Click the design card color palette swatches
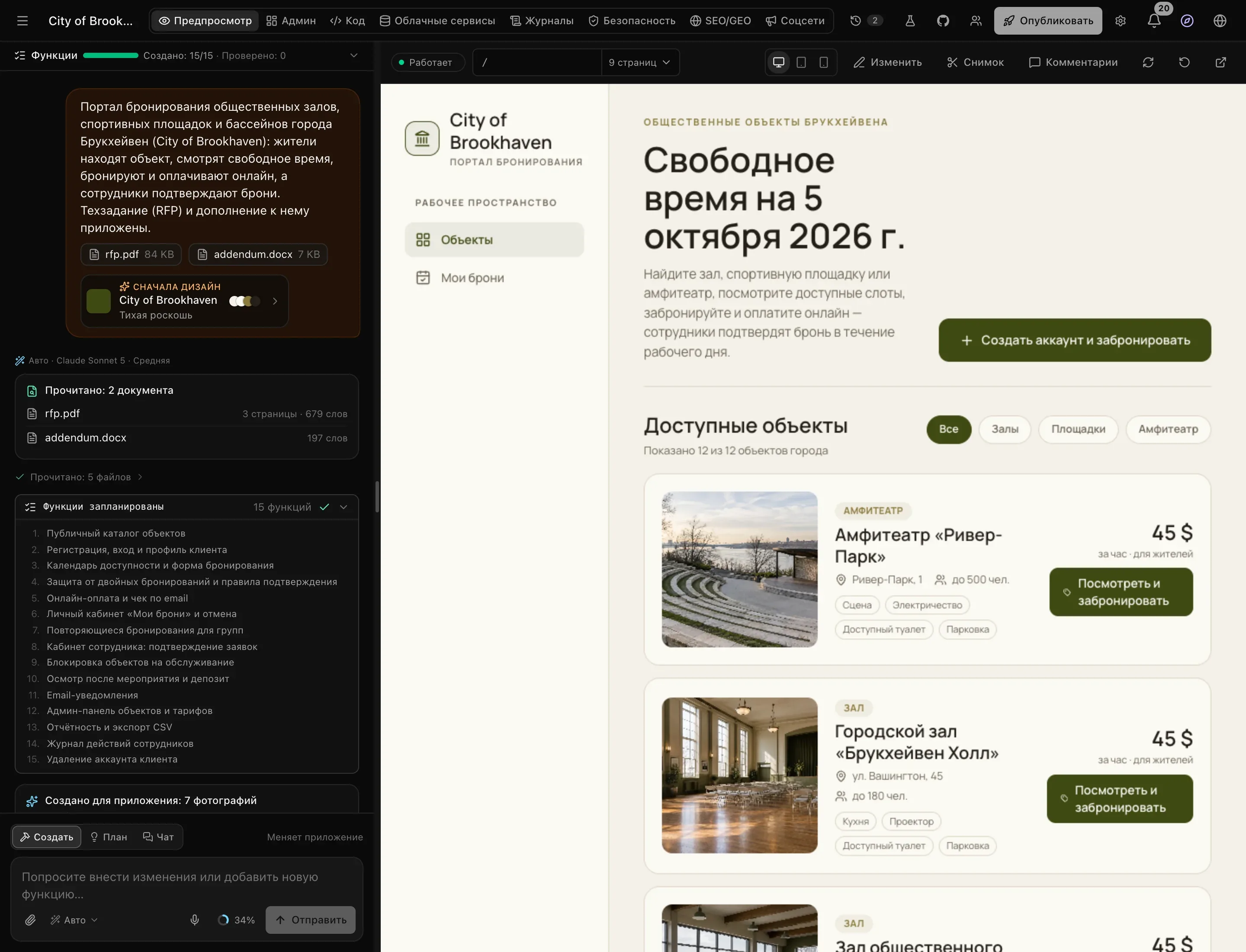 [244, 301]
